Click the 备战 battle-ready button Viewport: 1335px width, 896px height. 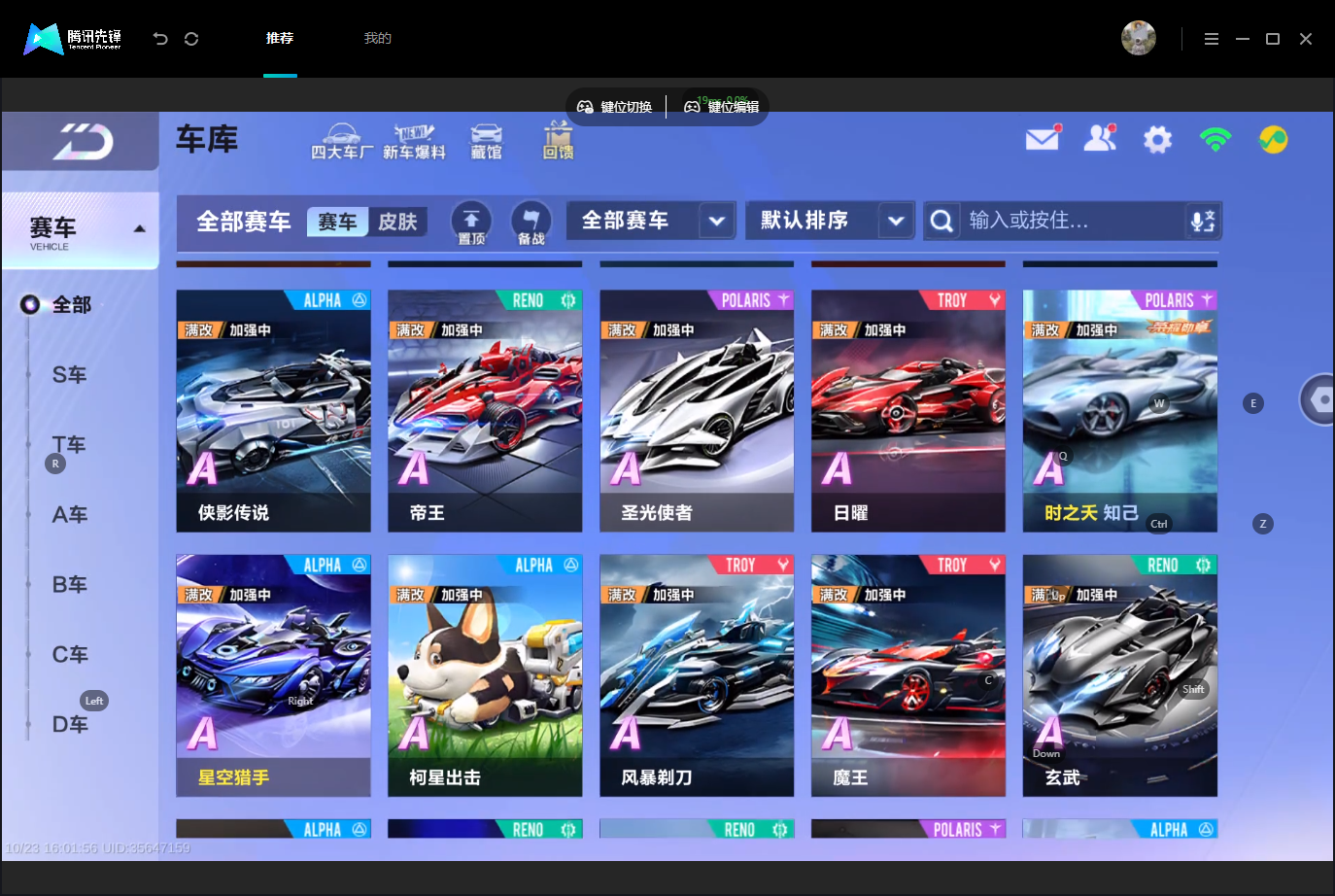(531, 223)
